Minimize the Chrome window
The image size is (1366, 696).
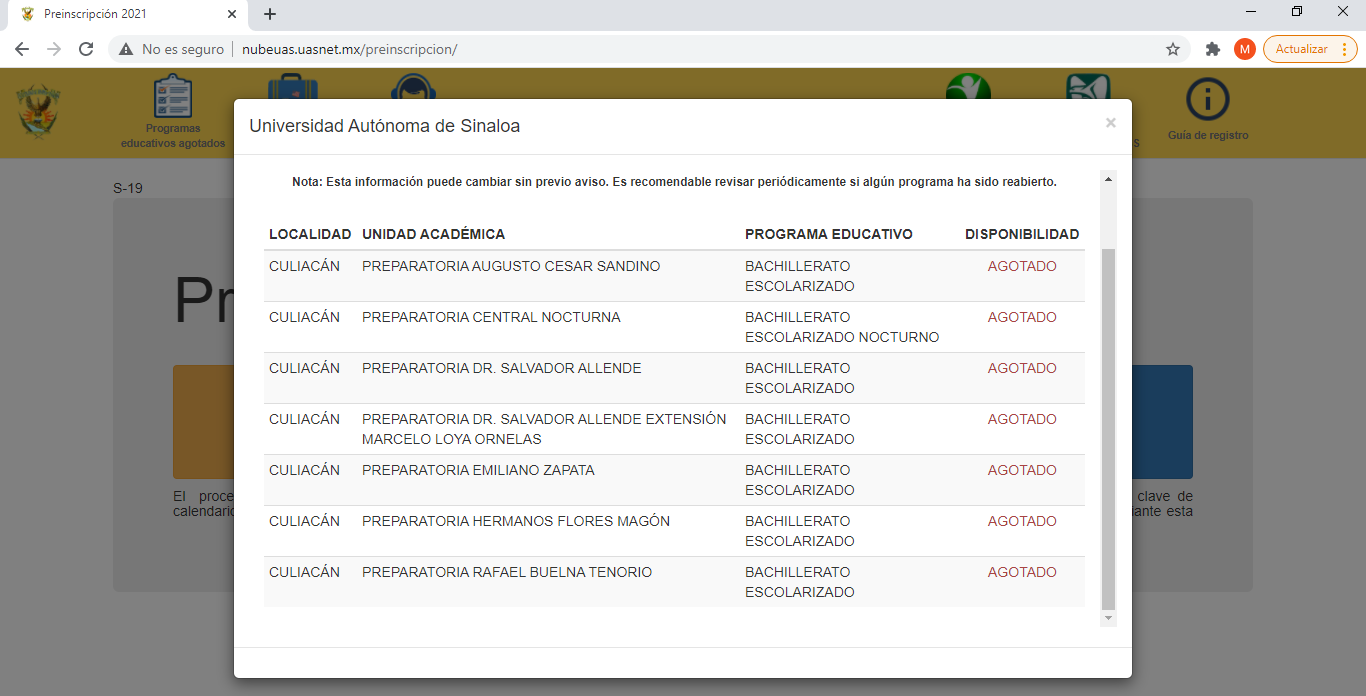(x=1251, y=12)
